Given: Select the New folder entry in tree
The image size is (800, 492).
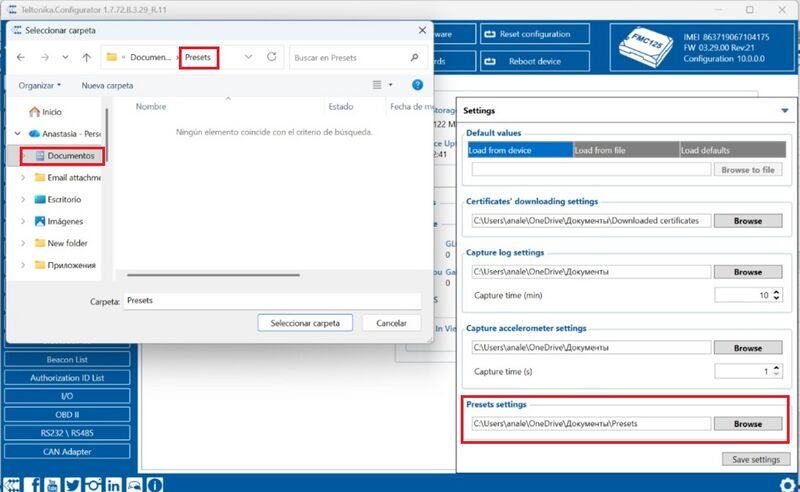Looking at the screenshot, I should click(x=61, y=243).
